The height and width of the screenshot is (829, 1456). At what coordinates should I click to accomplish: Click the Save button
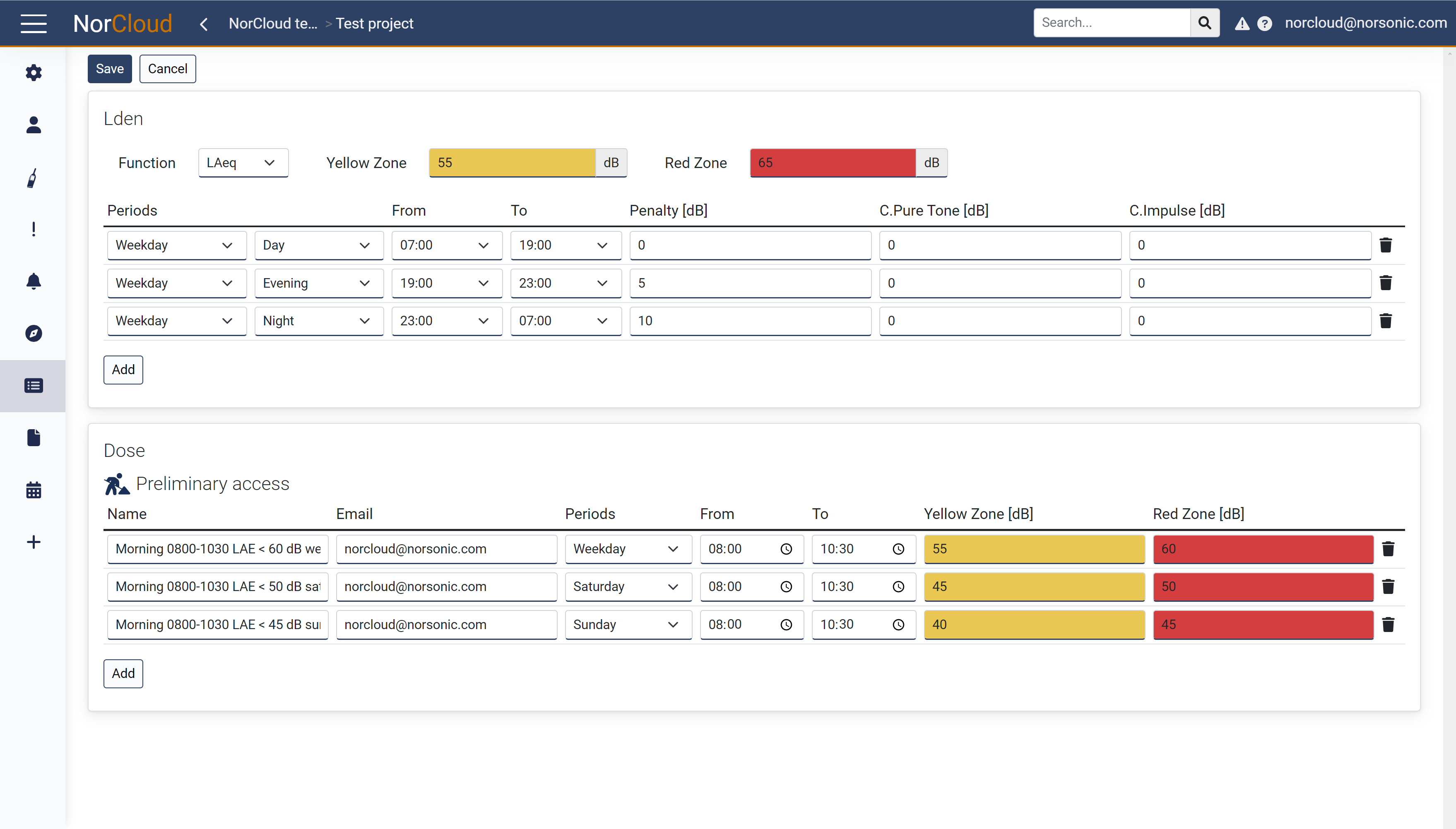point(109,69)
